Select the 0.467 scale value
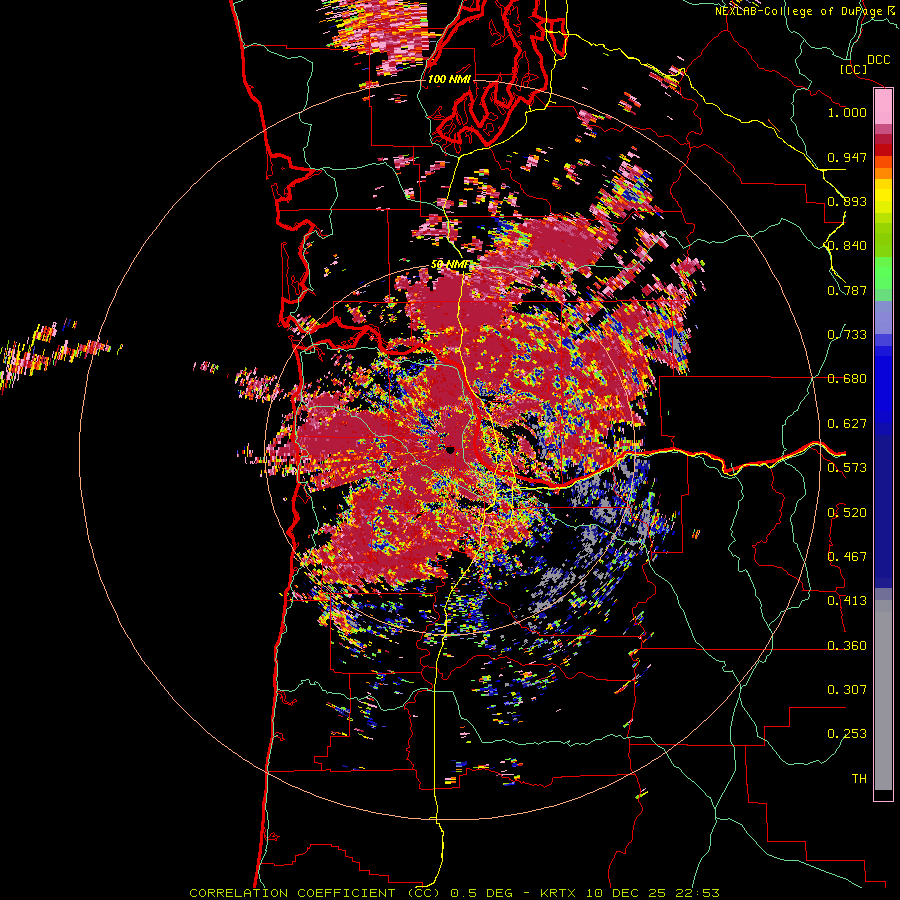Image resolution: width=900 pixels, height=900 pixels. tap(847, 557)
